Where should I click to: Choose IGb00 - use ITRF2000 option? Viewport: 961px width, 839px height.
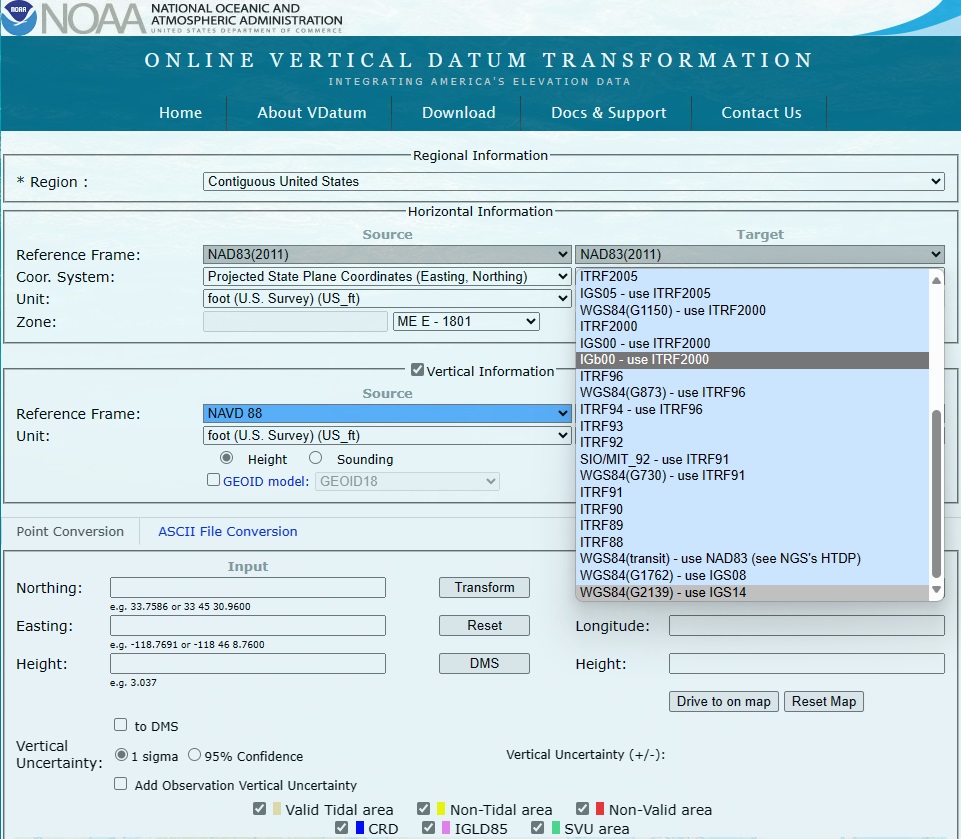tap(753, 360)
